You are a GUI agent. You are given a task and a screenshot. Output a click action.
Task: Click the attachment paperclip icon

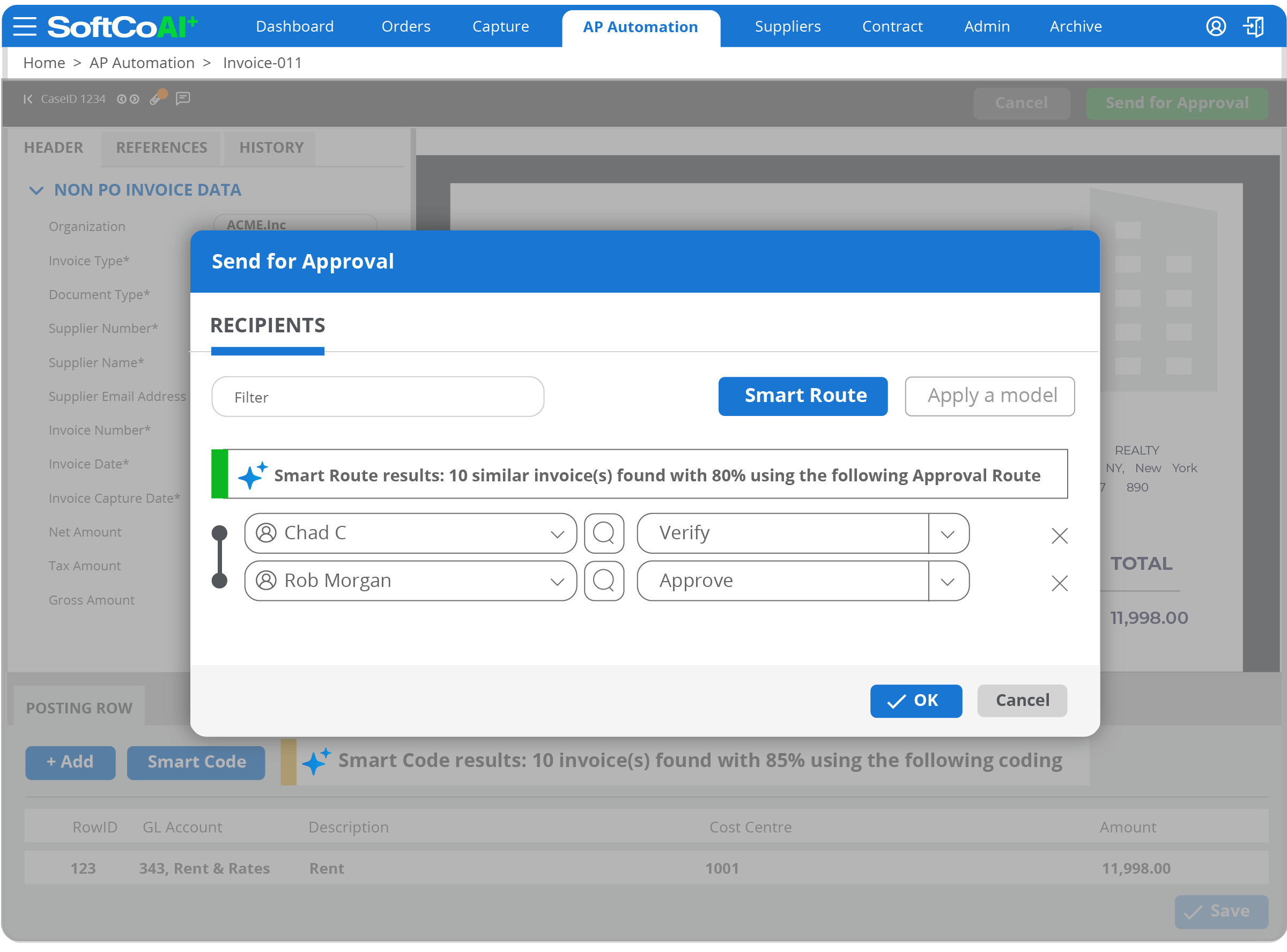pos(156,99)
